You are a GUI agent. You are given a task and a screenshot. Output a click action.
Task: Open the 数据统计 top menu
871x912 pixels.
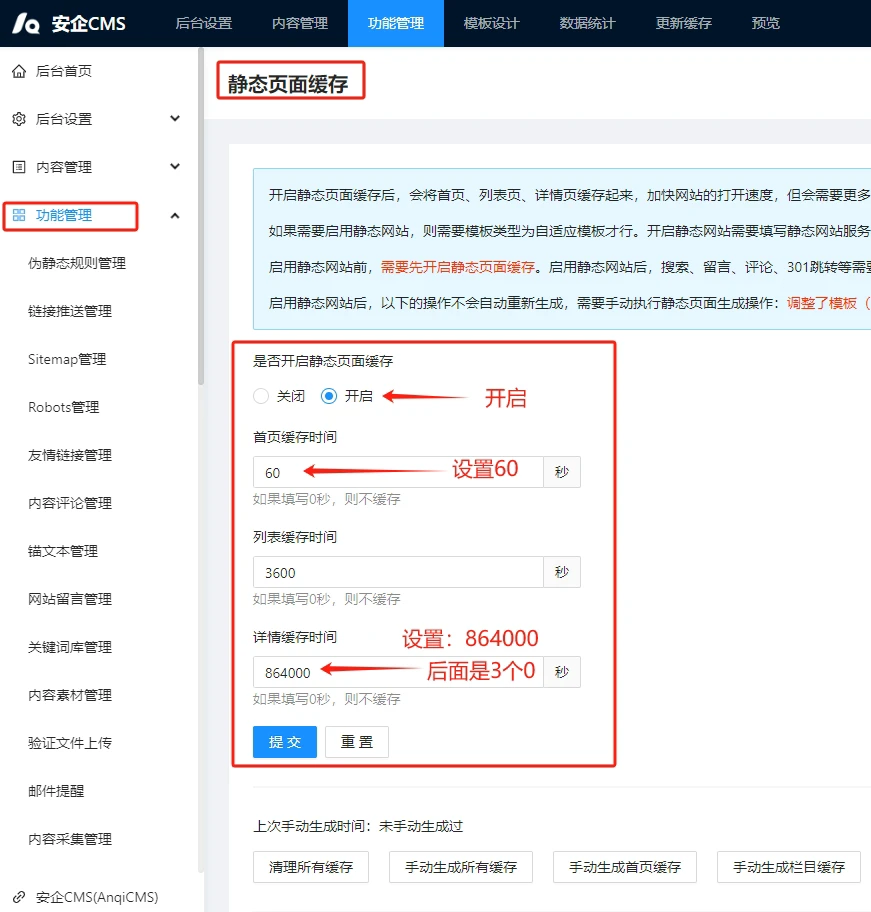coord(588,23)
